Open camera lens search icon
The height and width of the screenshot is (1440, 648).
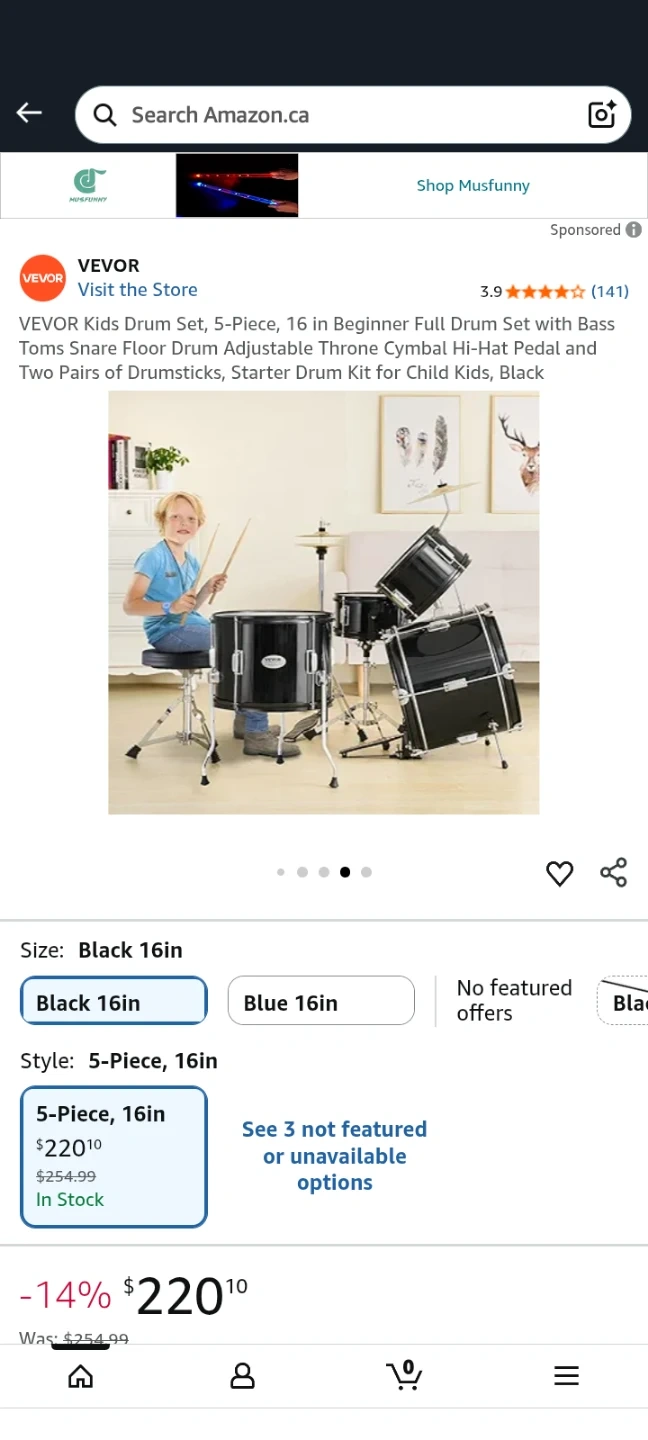coord(602,115)
